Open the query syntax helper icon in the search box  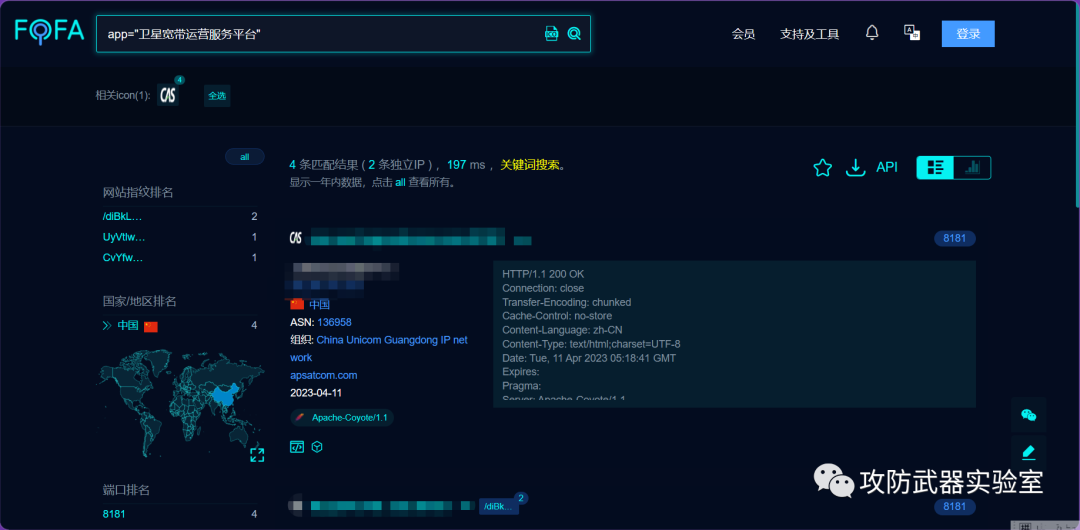click(x=551, y=34)
